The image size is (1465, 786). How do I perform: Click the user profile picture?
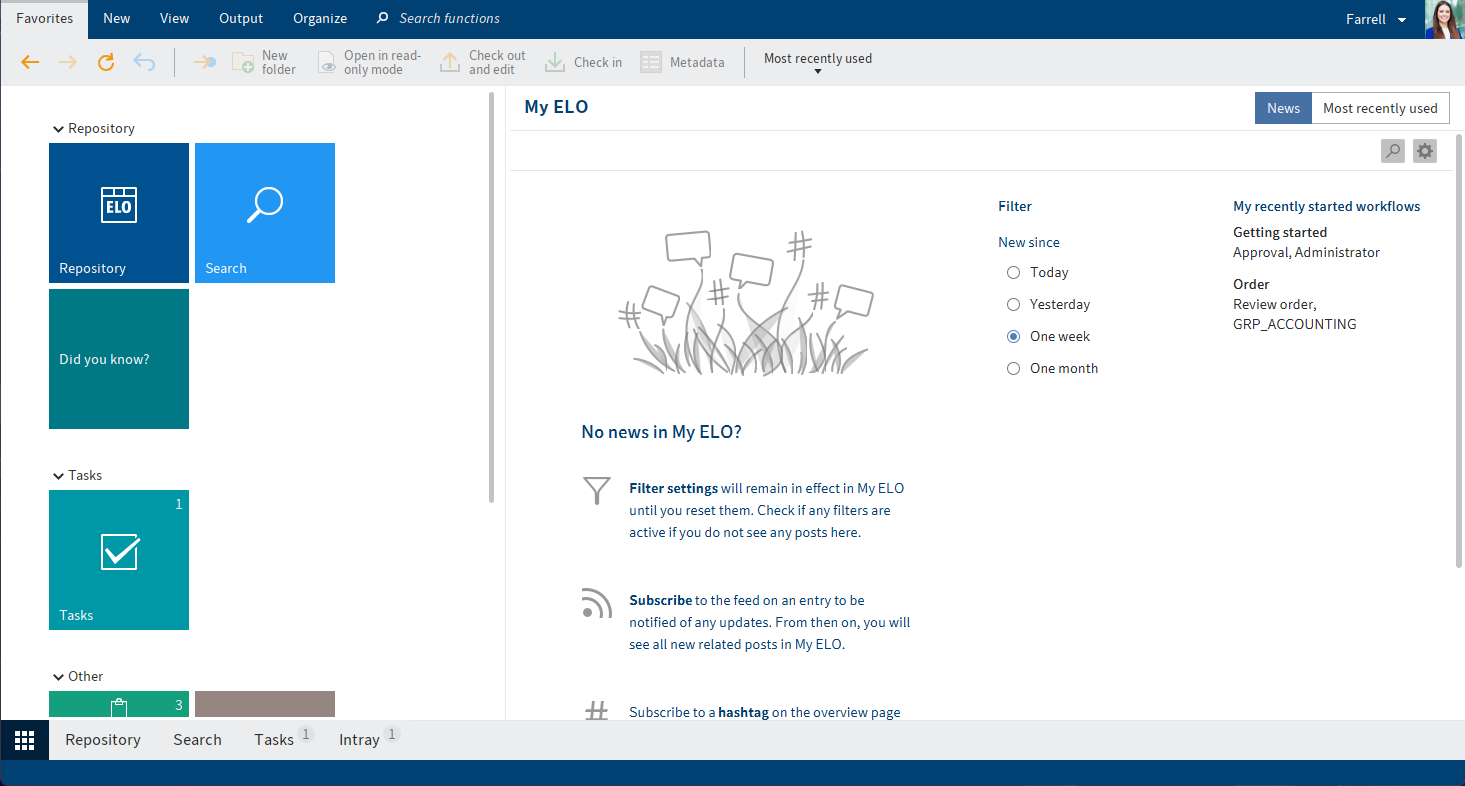(x=1444, y=19)
